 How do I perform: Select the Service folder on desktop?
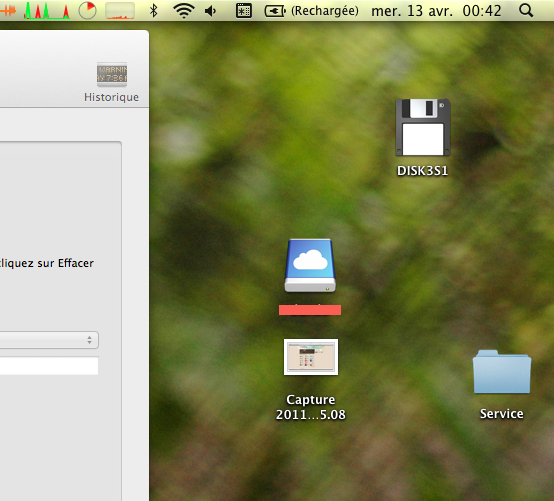pos(502,372)
